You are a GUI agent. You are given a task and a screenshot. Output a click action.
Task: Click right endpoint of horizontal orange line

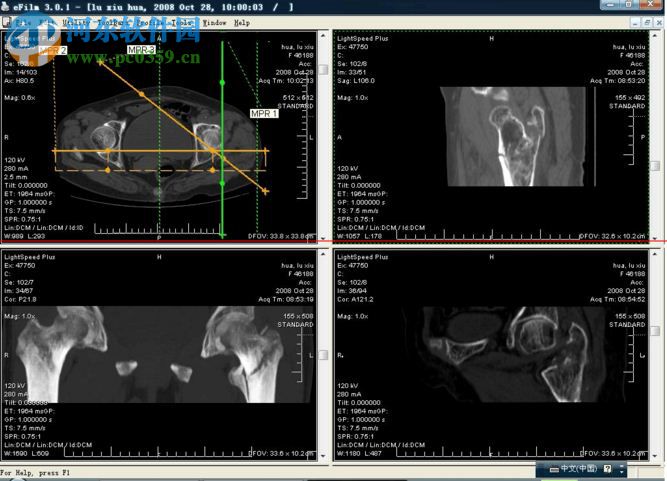click(x=266, y=151)
